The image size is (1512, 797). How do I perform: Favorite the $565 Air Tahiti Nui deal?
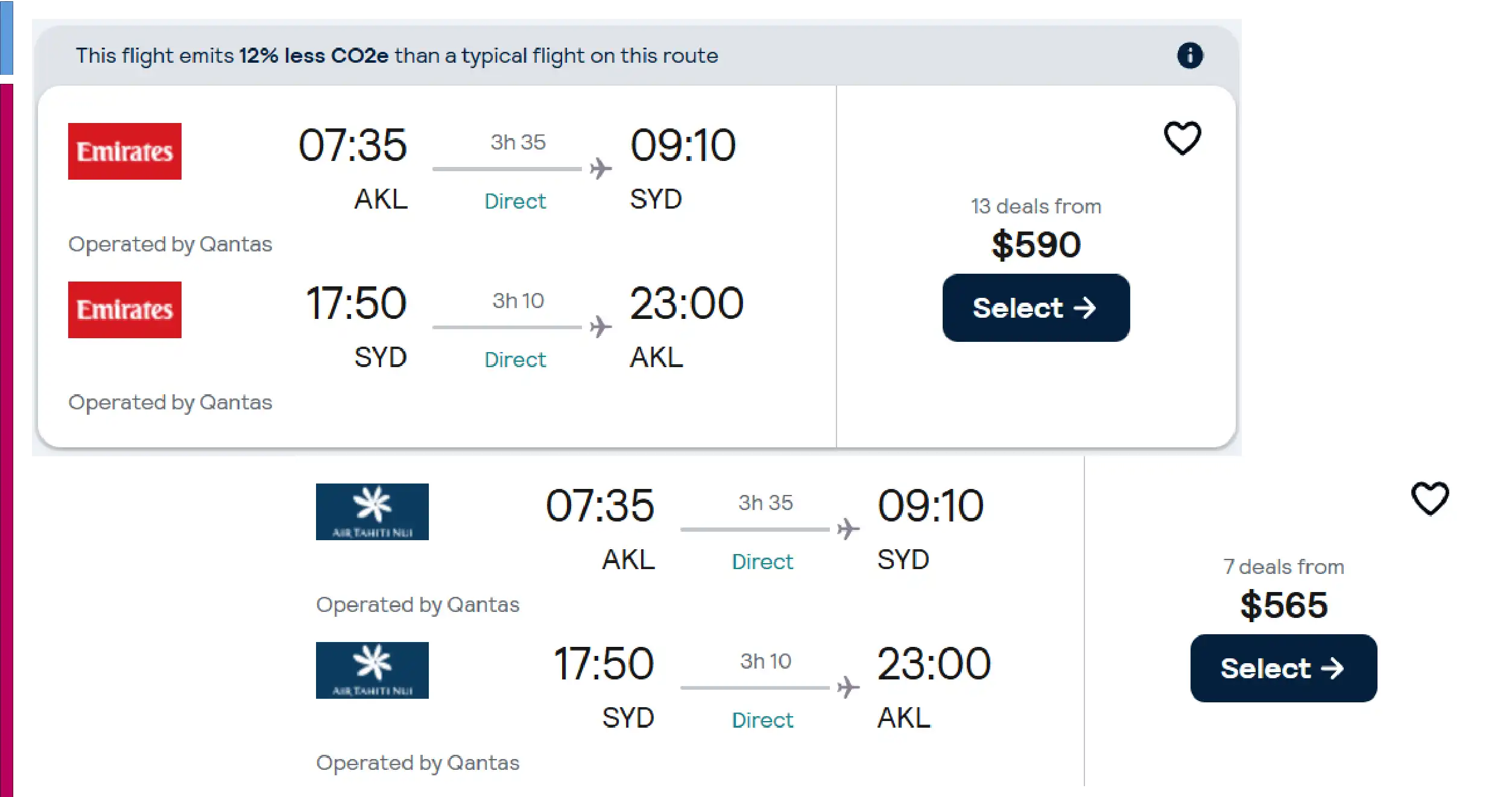(x=1429, y=499)
